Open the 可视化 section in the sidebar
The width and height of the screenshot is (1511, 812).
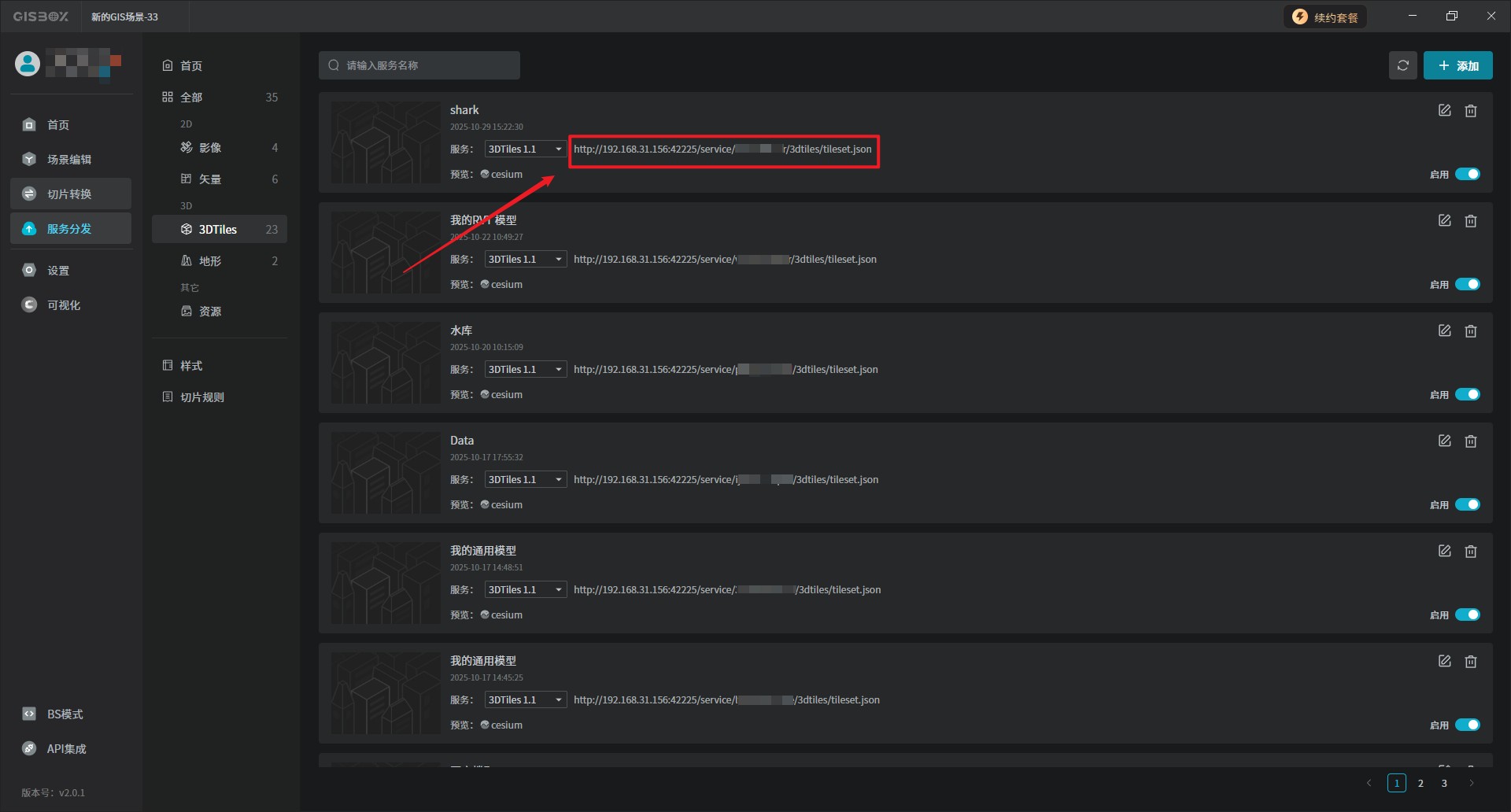(x=63, y=305)
